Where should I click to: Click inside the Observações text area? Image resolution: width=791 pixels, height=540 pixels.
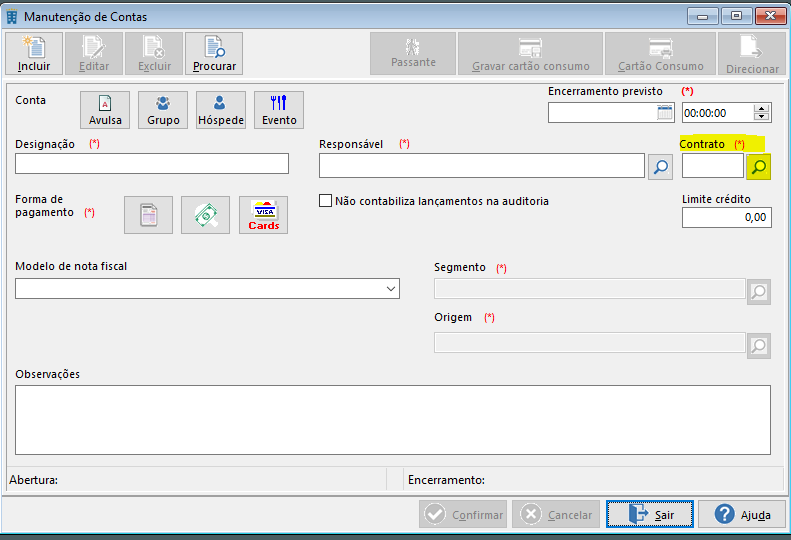pos(393,420)
